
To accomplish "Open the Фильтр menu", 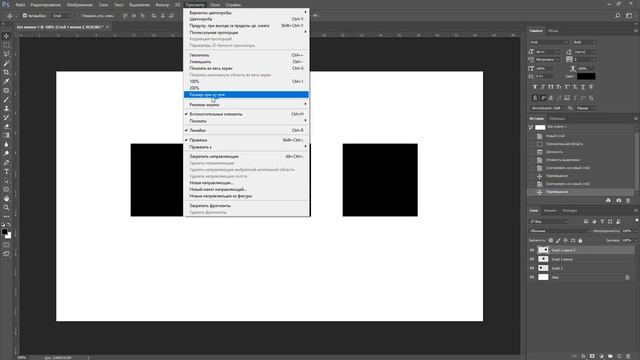I will tap(162, 4).
